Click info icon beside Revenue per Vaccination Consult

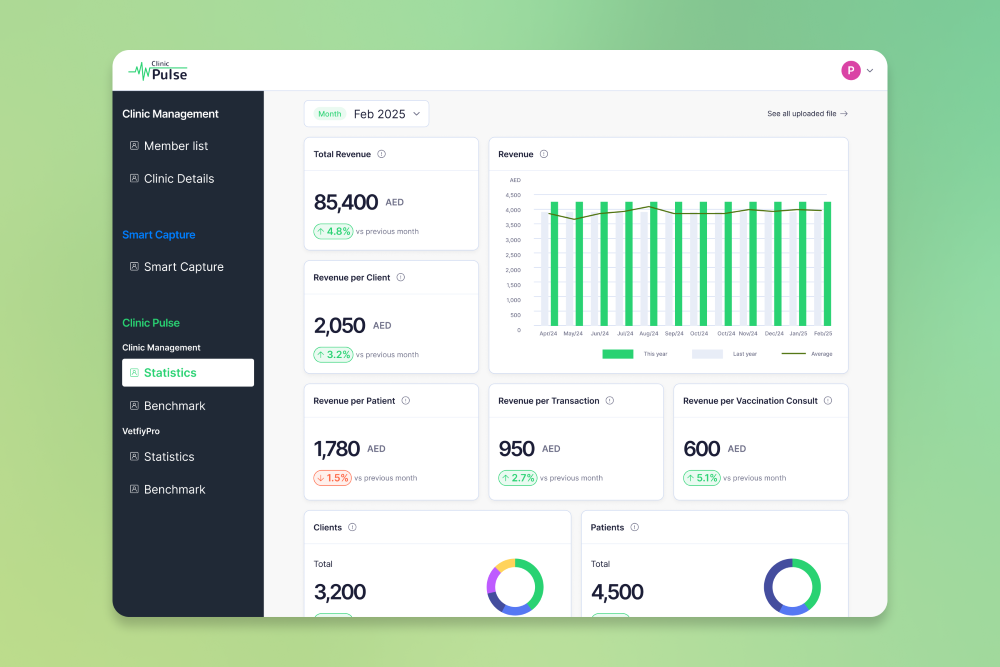828,400
